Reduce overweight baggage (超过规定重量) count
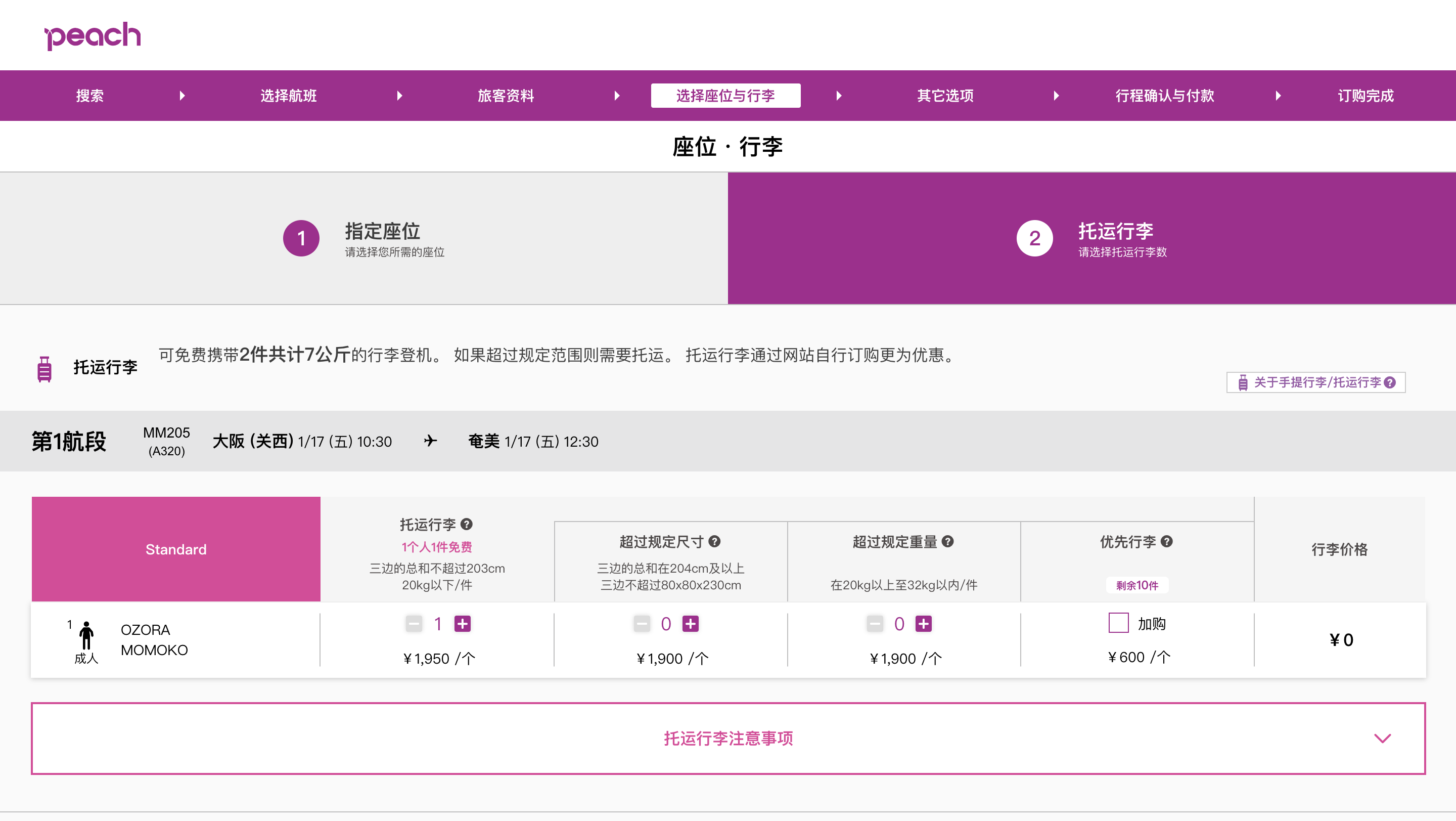The width and height of the screenshot is (1456, 821). (x=875, y=624)
